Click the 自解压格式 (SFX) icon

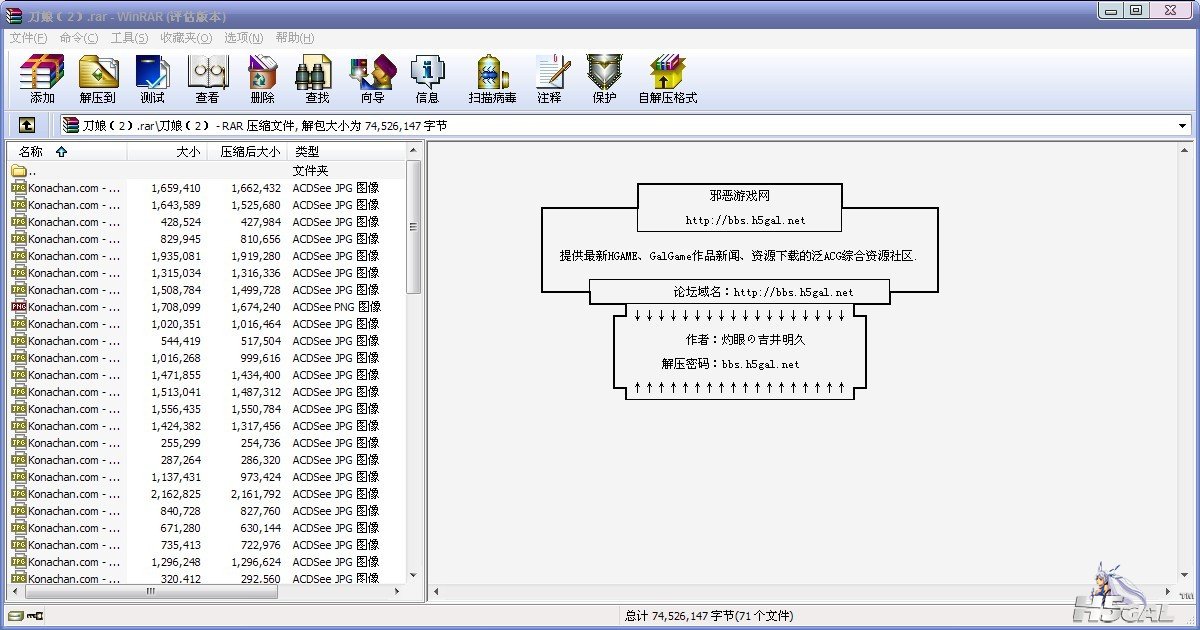pyautogui.click(x=667, y=78)
